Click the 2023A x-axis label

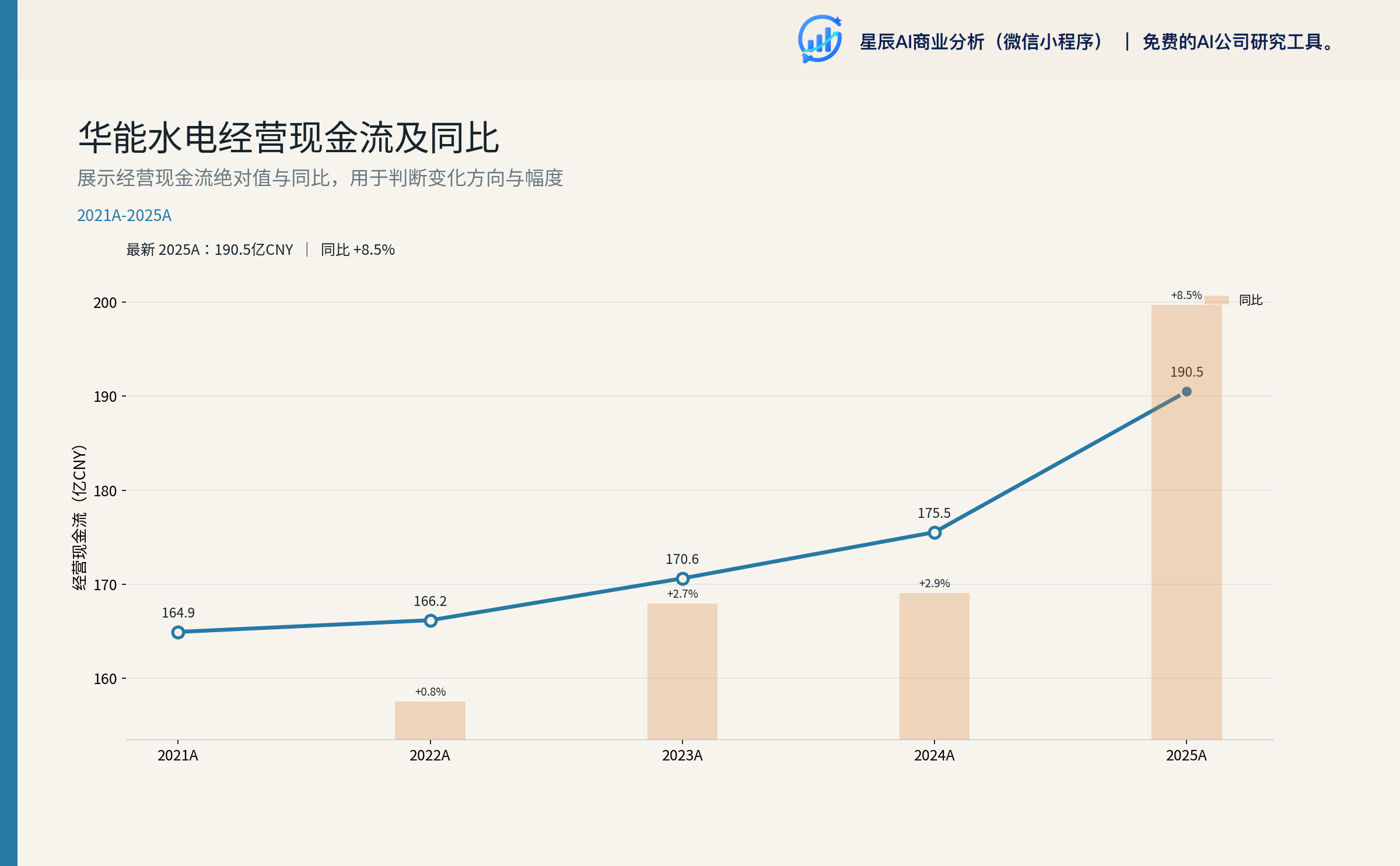coord(682,756)
